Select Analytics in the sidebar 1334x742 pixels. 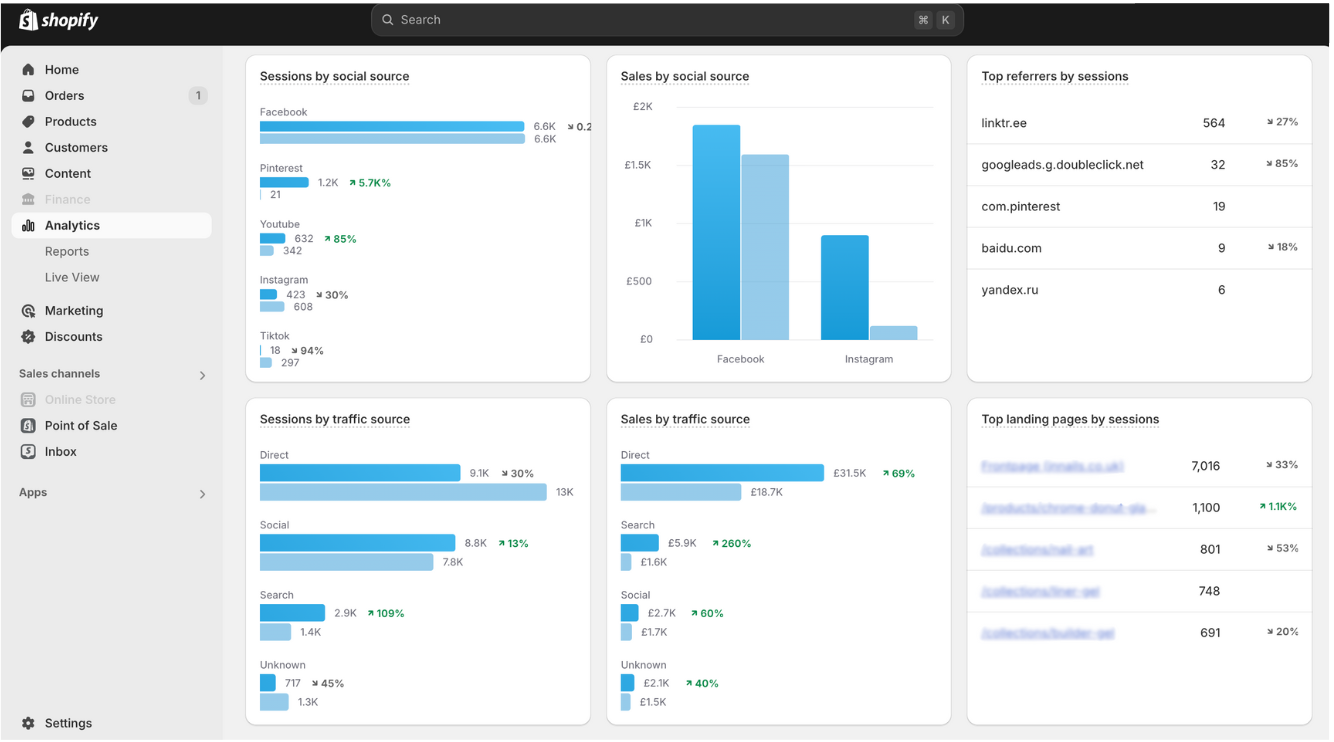(x=111, y=226)
